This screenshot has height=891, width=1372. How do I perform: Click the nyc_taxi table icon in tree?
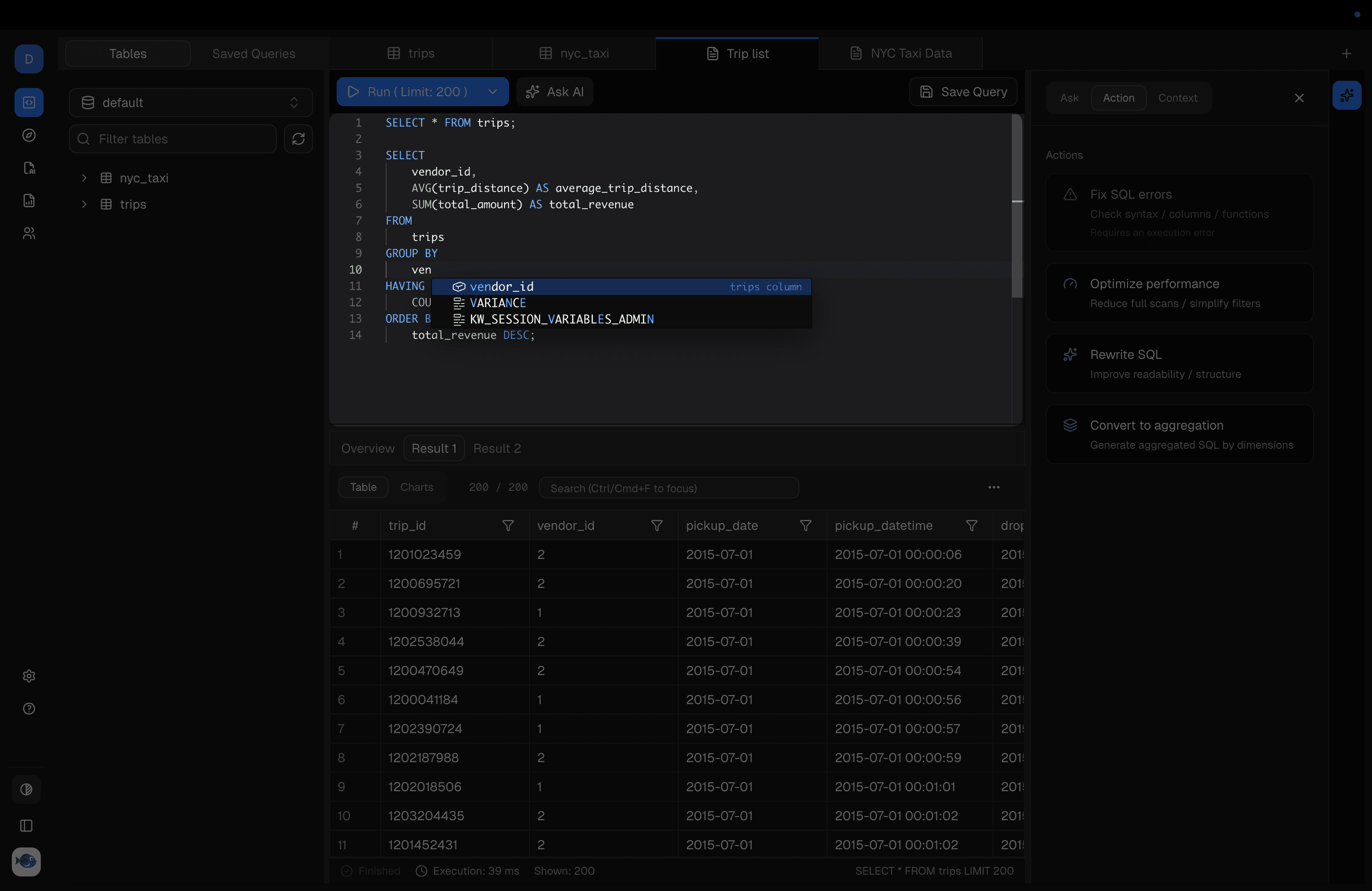tap(106, 178)
